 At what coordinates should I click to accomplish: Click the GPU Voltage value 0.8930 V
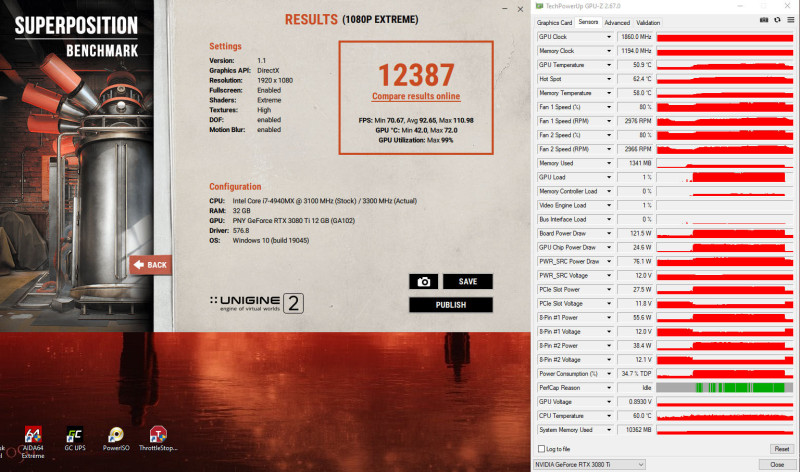tap(635, 402)
